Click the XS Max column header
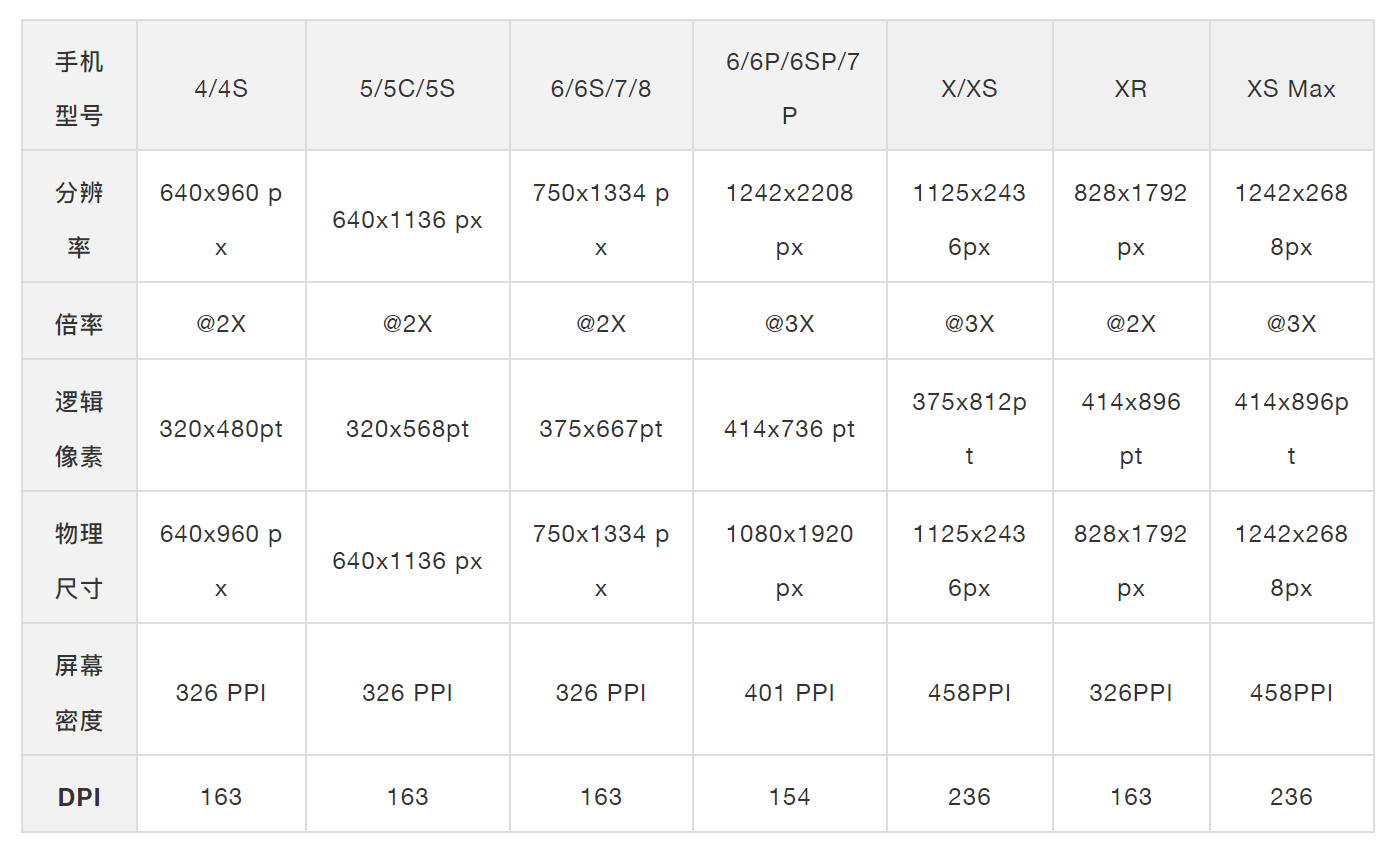Screen dimensions: 1395x851 1291,89
